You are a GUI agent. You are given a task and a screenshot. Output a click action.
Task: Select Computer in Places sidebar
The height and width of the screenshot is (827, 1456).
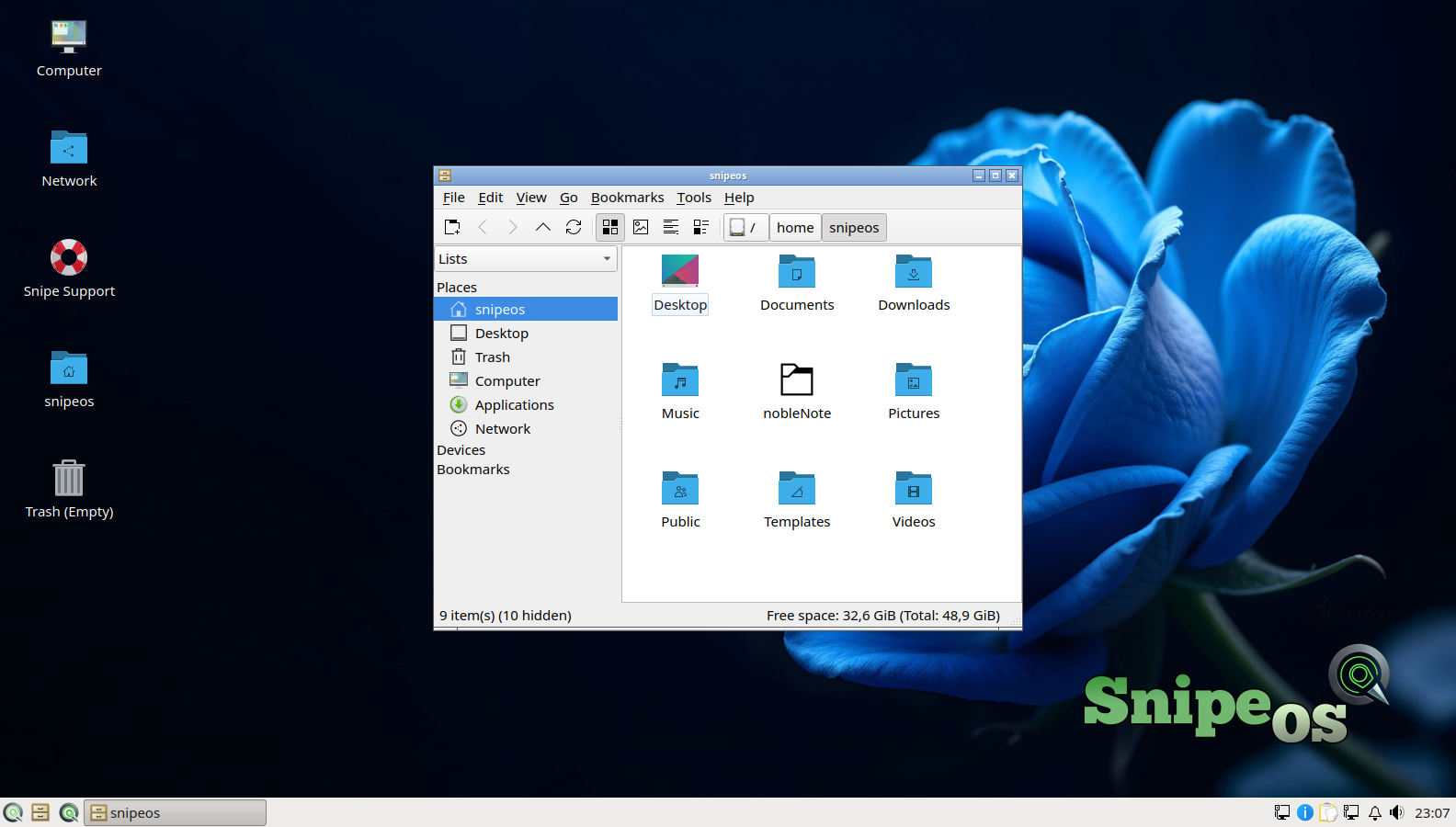526,381
